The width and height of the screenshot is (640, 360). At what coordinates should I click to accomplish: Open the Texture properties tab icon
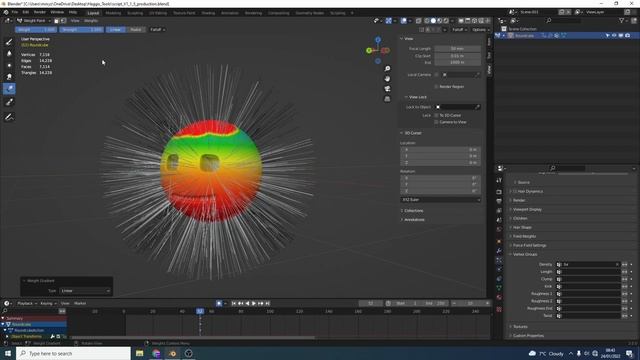point(499,309)
